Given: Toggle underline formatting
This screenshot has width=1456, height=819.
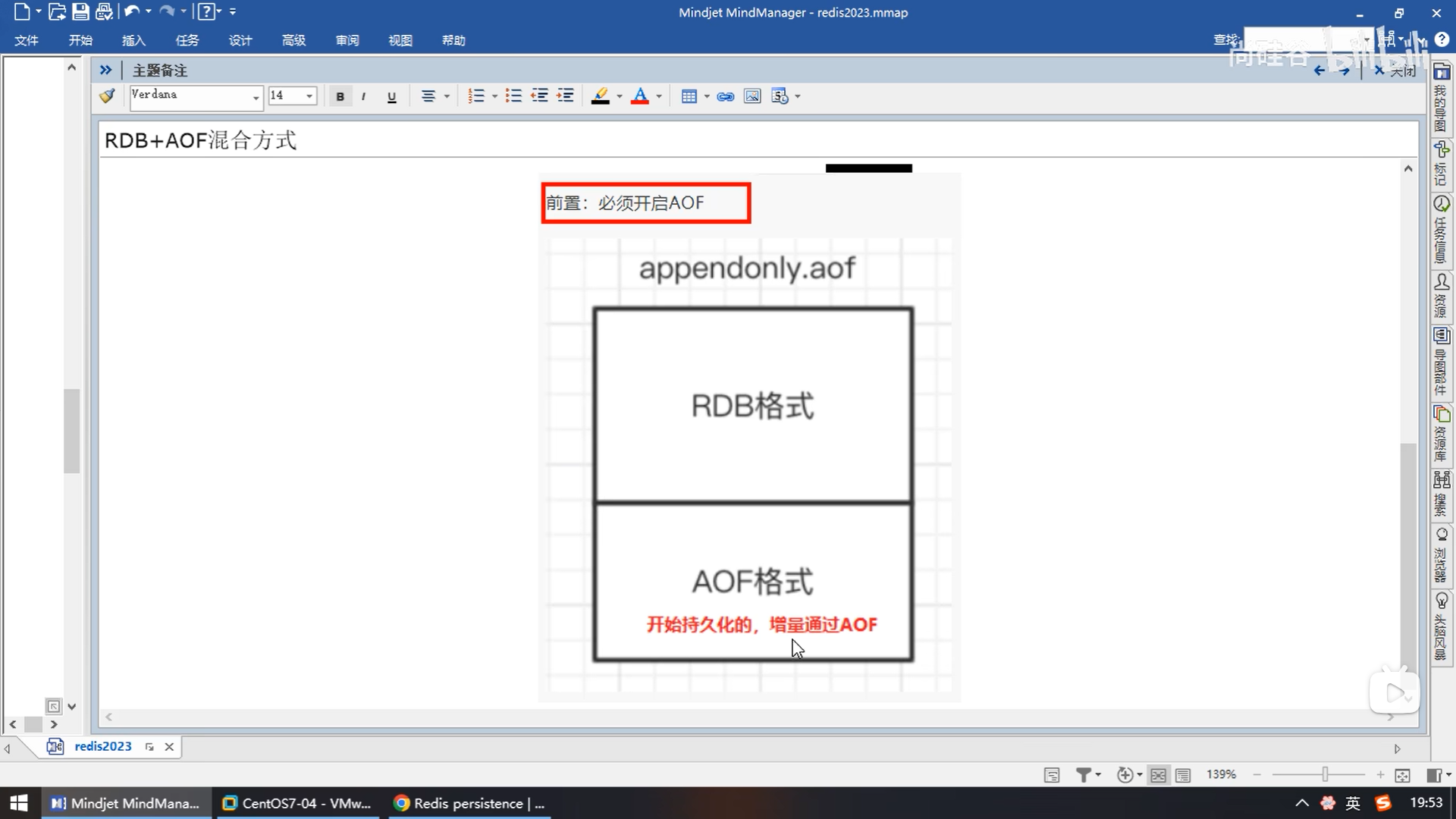Looking at the screenshot, I should point(391,96).
